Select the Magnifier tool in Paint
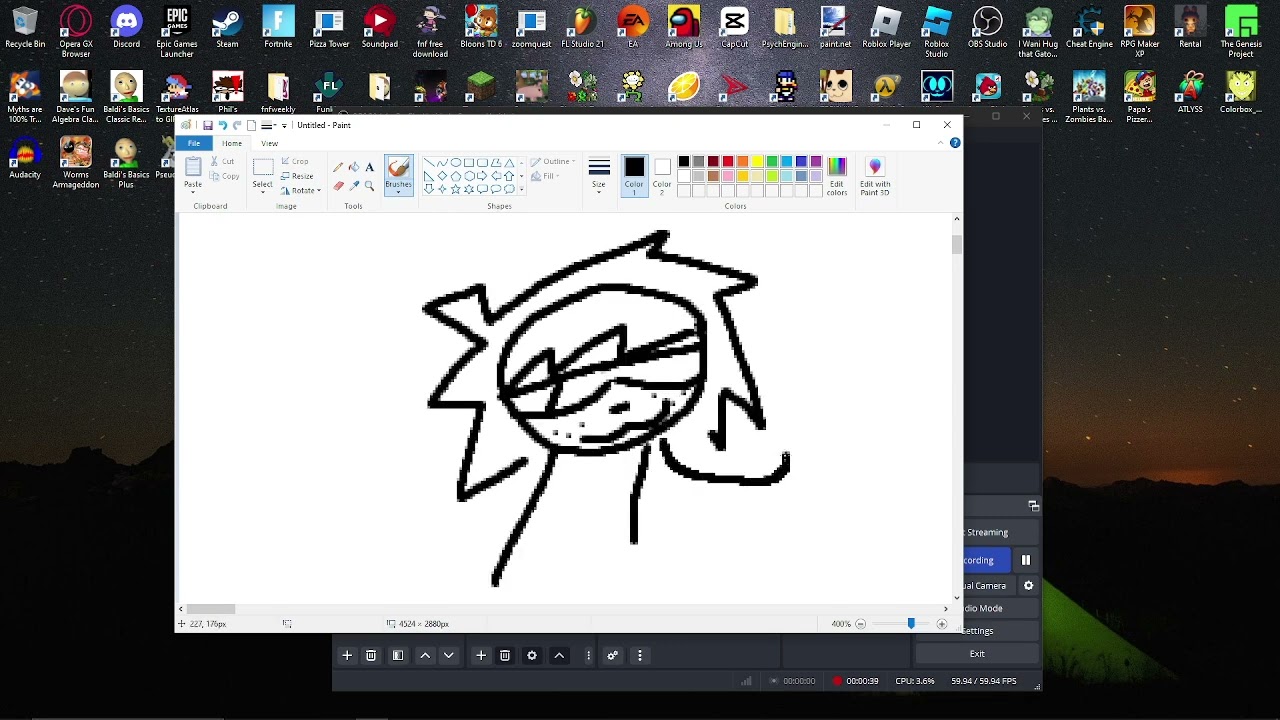This screenshot has width=1280, height=720. coord(370,186)
